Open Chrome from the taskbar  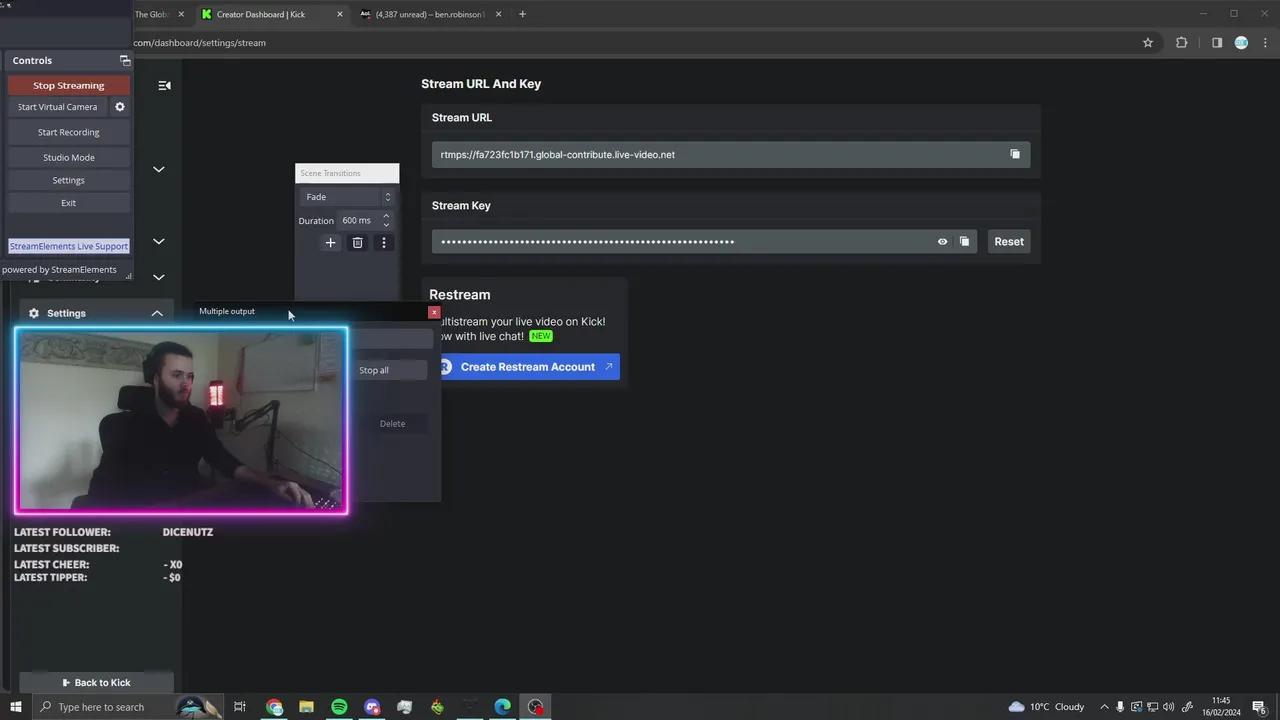(x=274, y=707)
